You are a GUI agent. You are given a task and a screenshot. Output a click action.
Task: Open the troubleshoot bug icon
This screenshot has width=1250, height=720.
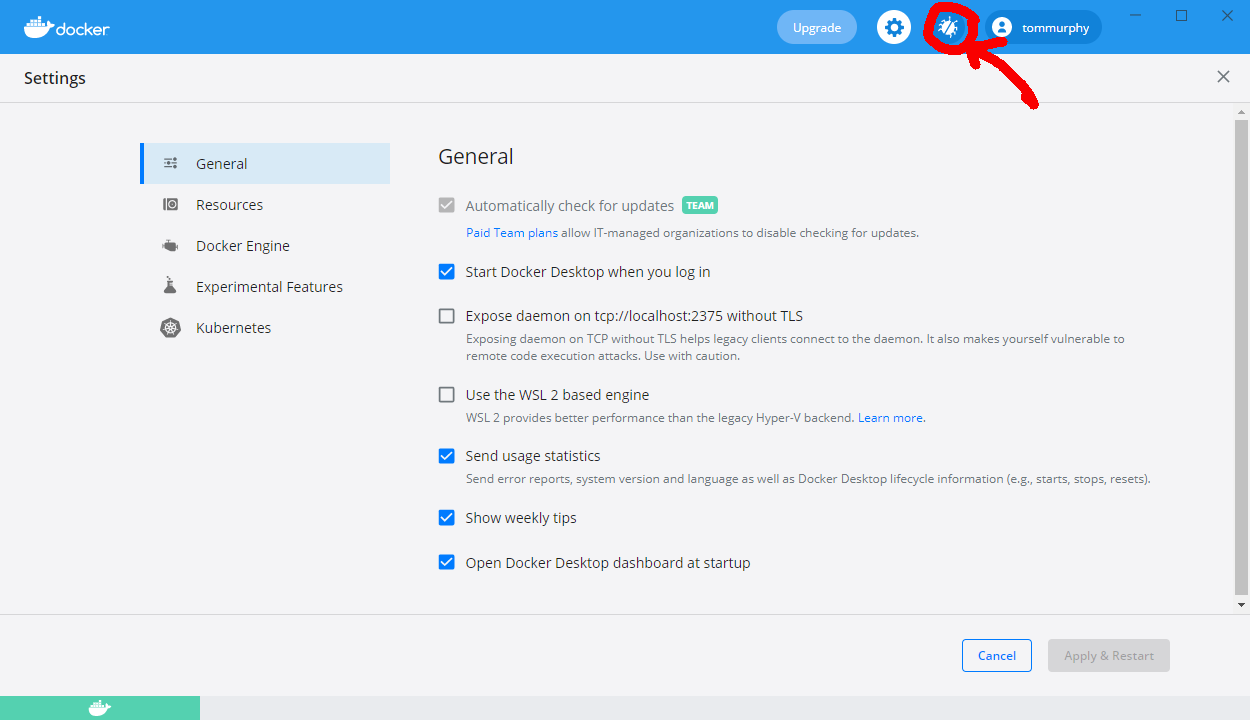947,28
